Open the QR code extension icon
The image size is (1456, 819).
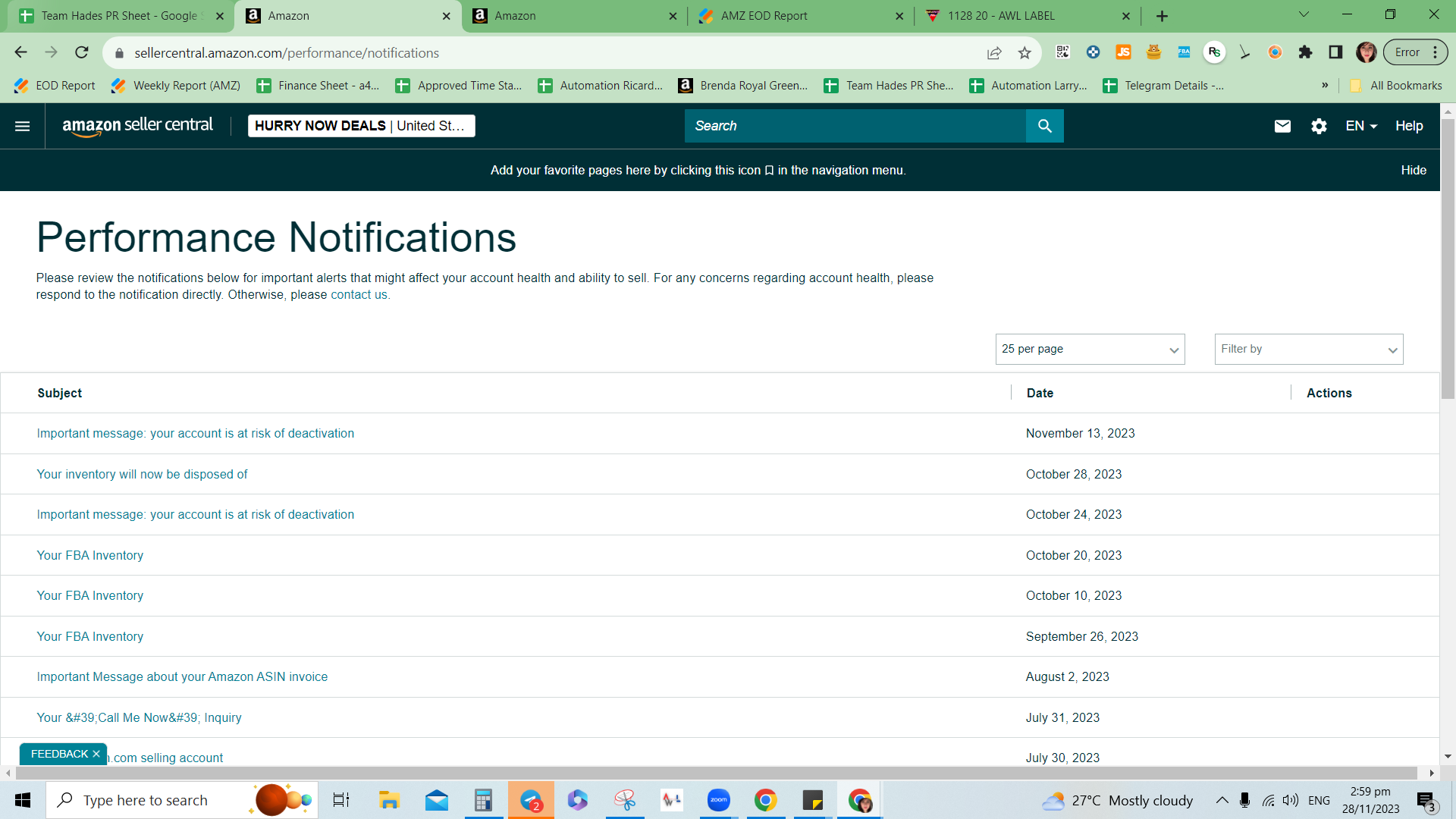click(x=1062, y=52)
